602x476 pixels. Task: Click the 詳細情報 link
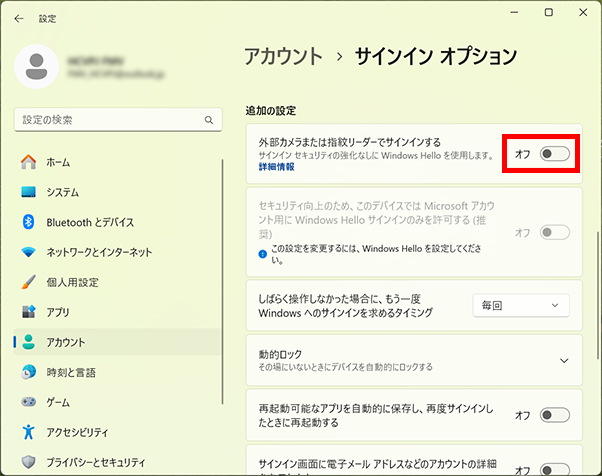tap(276, 168)
